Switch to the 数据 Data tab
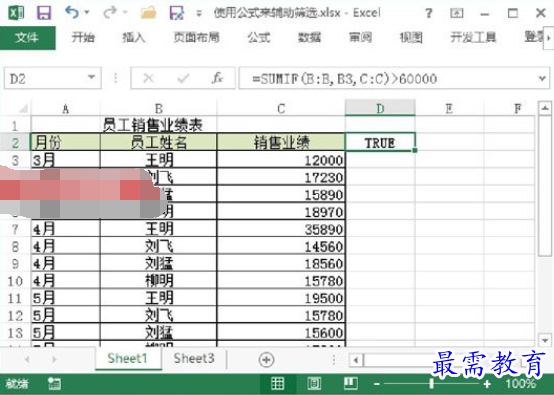This screenshot has width=554, height=395. [x=310, y=37]
